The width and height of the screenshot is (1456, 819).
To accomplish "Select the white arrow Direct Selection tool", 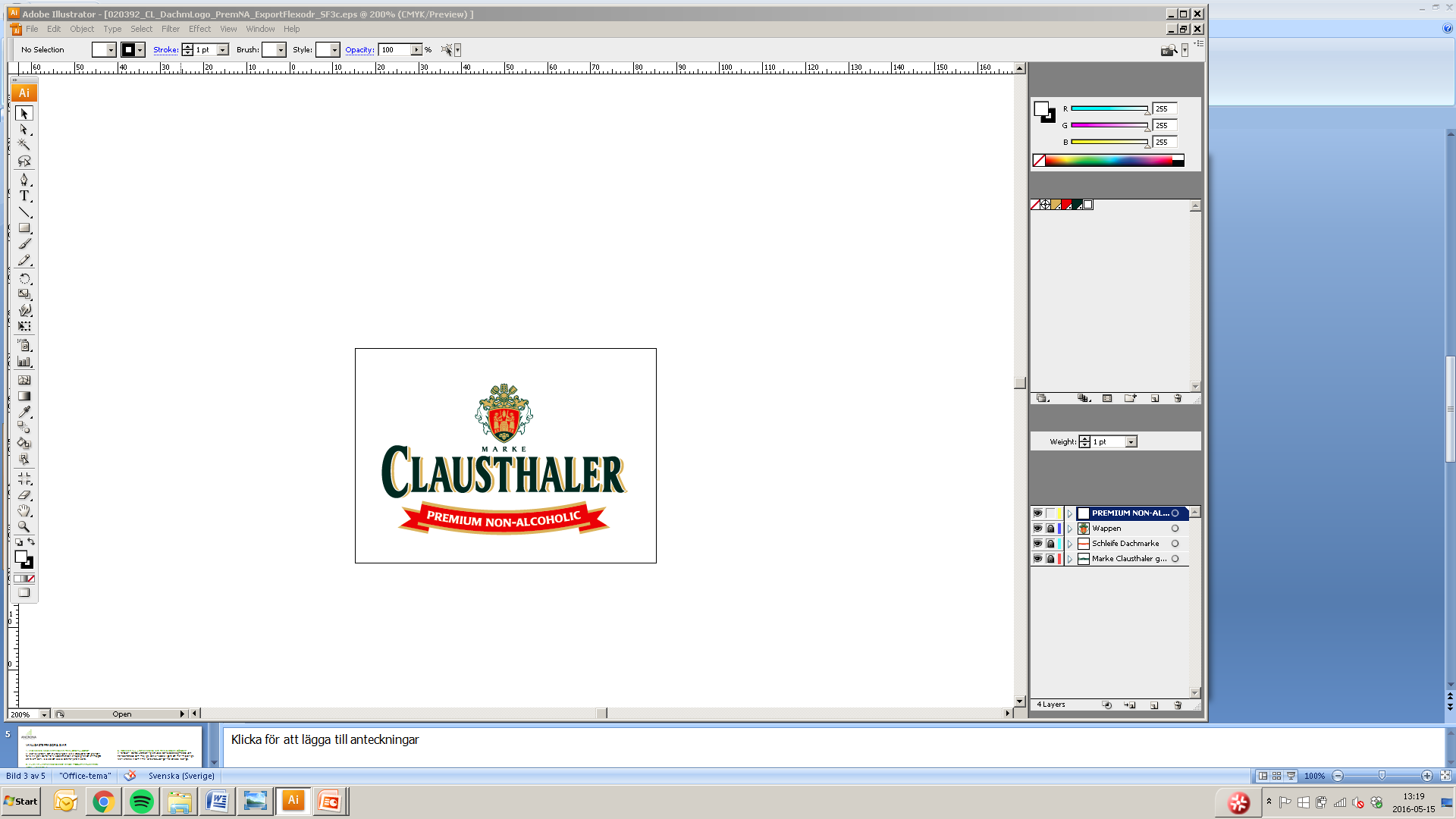I will (x=24, y=130).
